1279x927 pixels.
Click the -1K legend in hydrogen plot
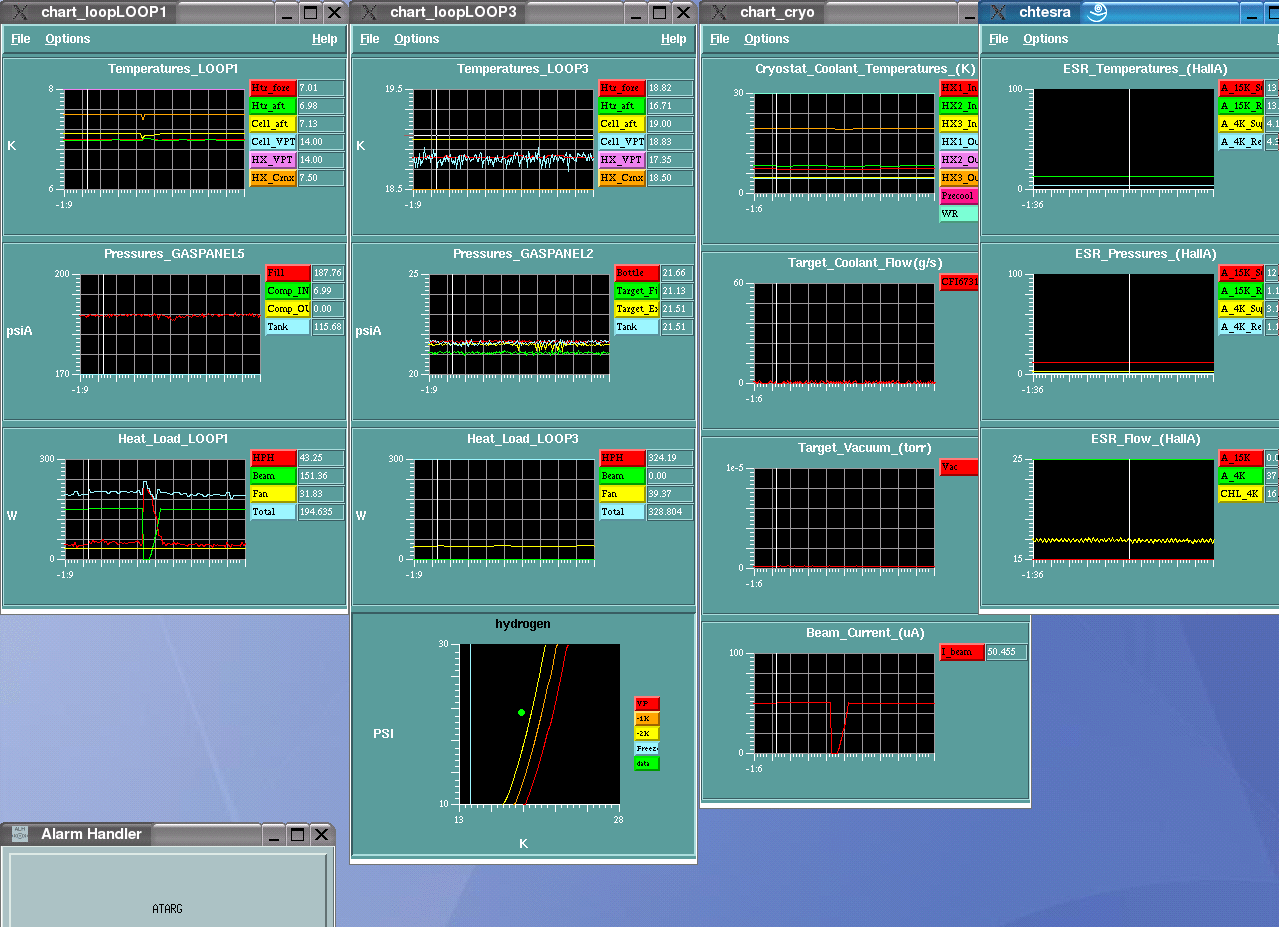(x=647, y=718)
